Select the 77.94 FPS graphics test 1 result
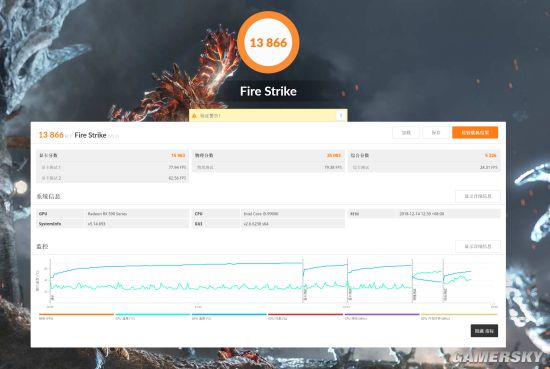This screenshot has height=369, width=550. [x=177, y=167]
